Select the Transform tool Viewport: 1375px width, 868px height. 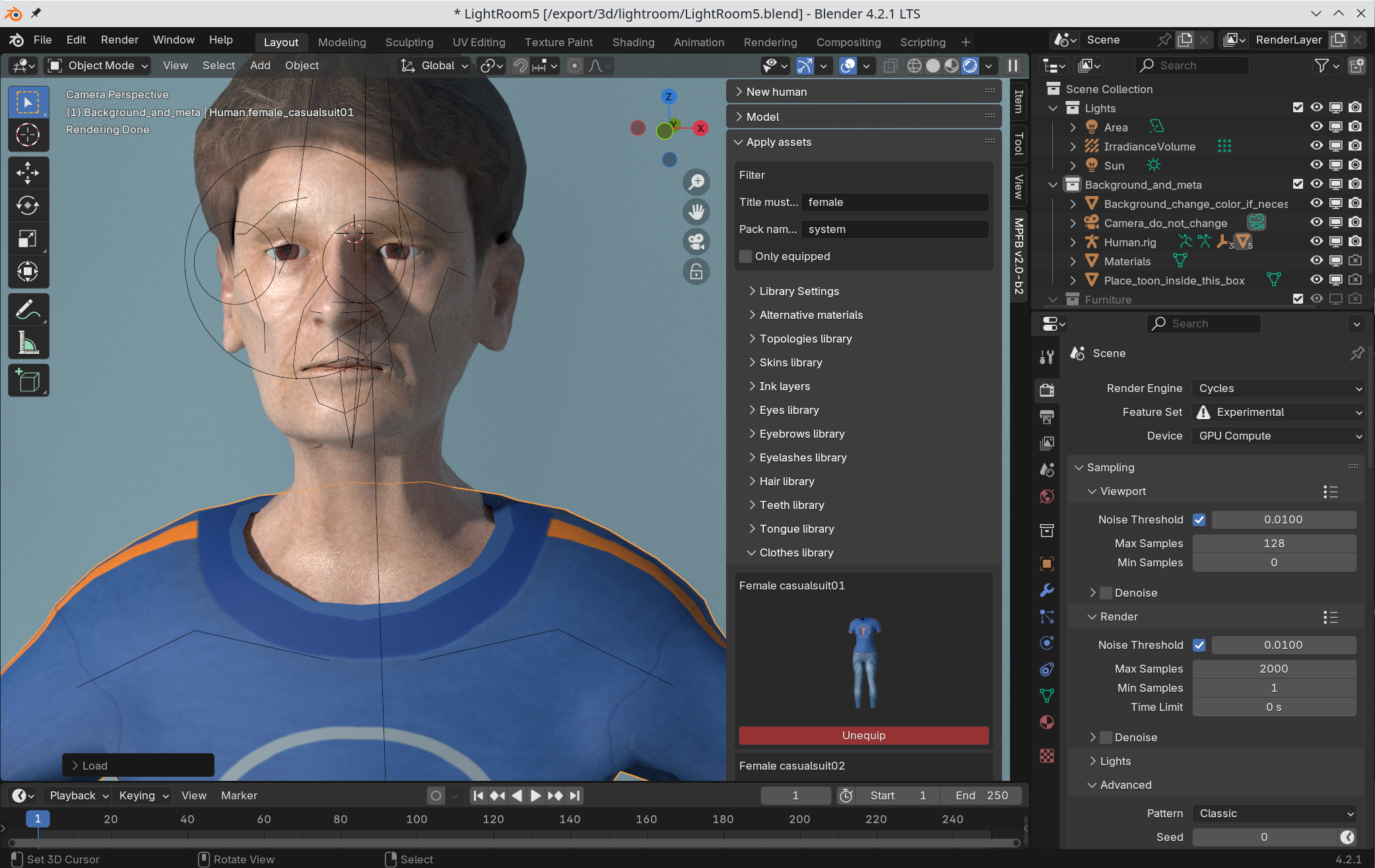click(x=28, y=271)
